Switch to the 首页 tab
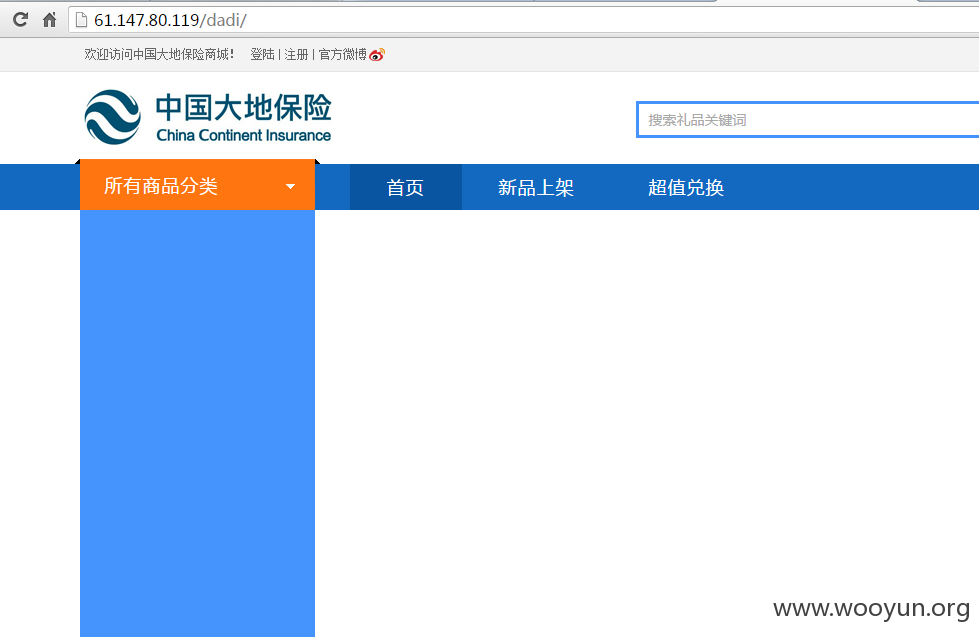979x637 pixels. 406,187
